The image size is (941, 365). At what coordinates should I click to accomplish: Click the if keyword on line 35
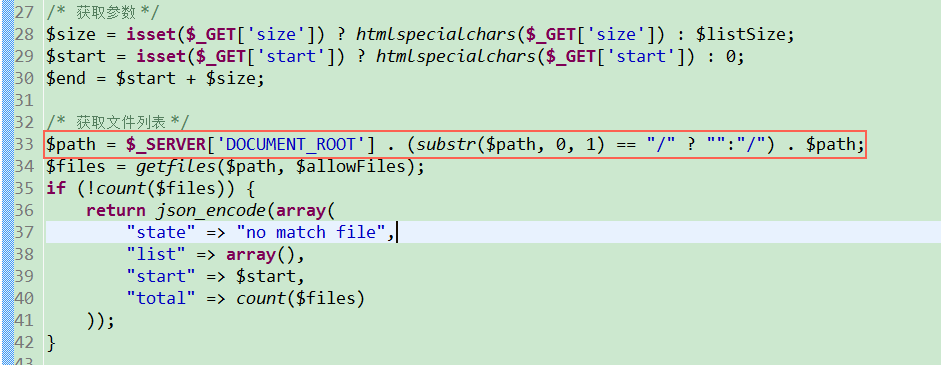tap(56, 189)
